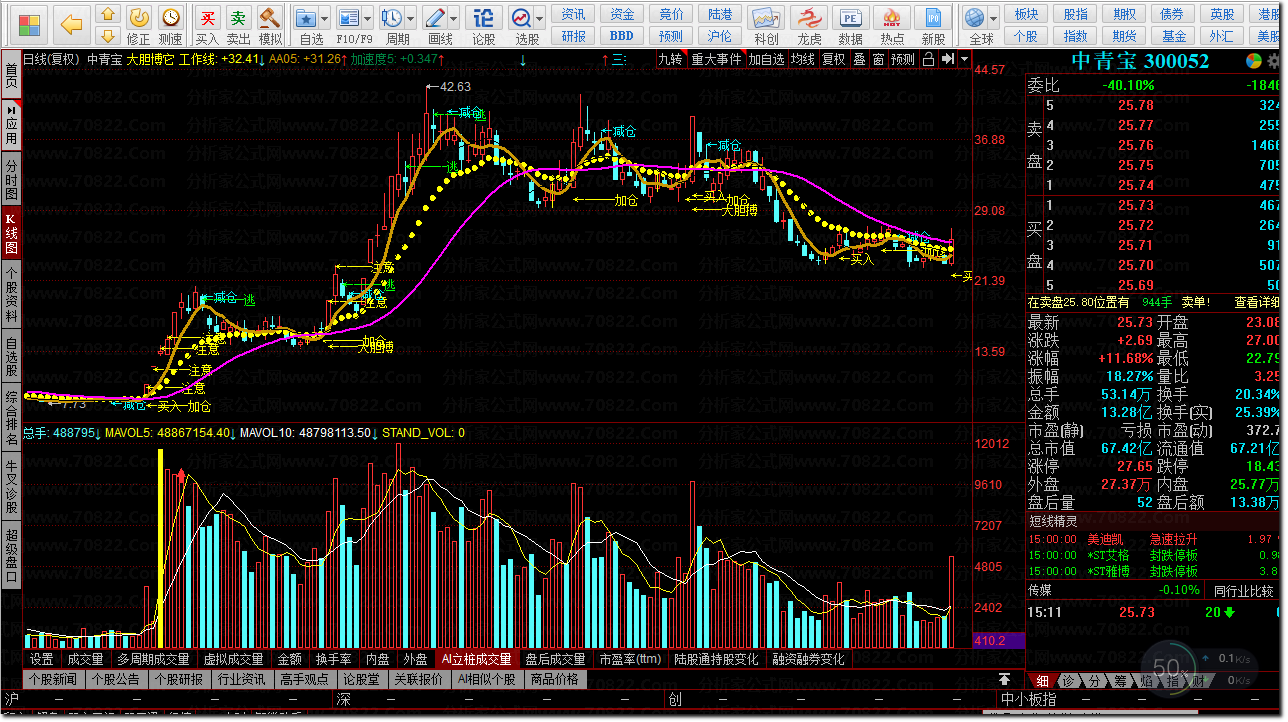
Task: Click the colorful home grid icon
Action: click(30, 24)
